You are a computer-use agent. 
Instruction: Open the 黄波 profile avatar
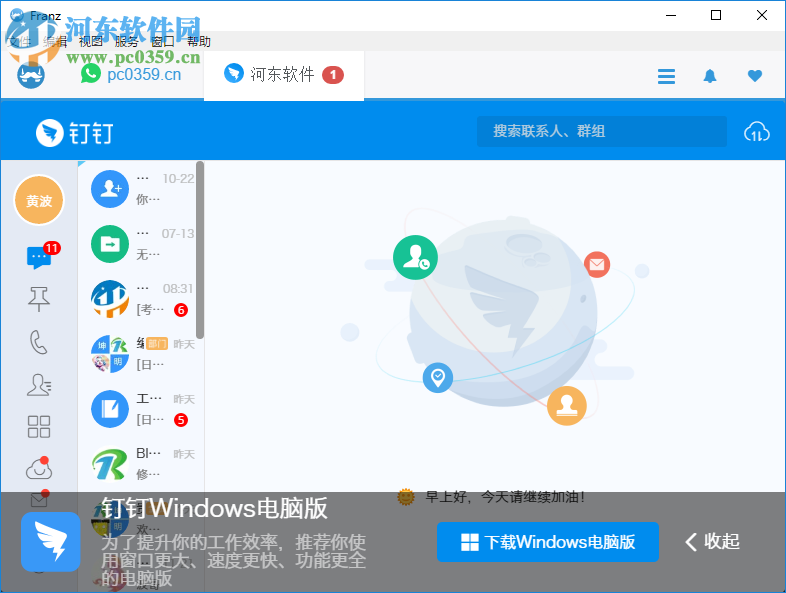[39, 201]
